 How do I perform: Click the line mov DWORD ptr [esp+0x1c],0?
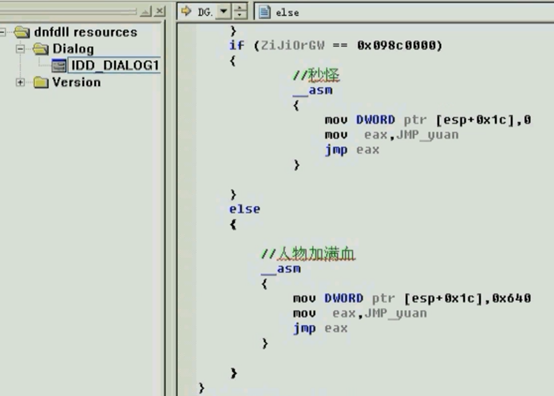[x=428, y=120]
